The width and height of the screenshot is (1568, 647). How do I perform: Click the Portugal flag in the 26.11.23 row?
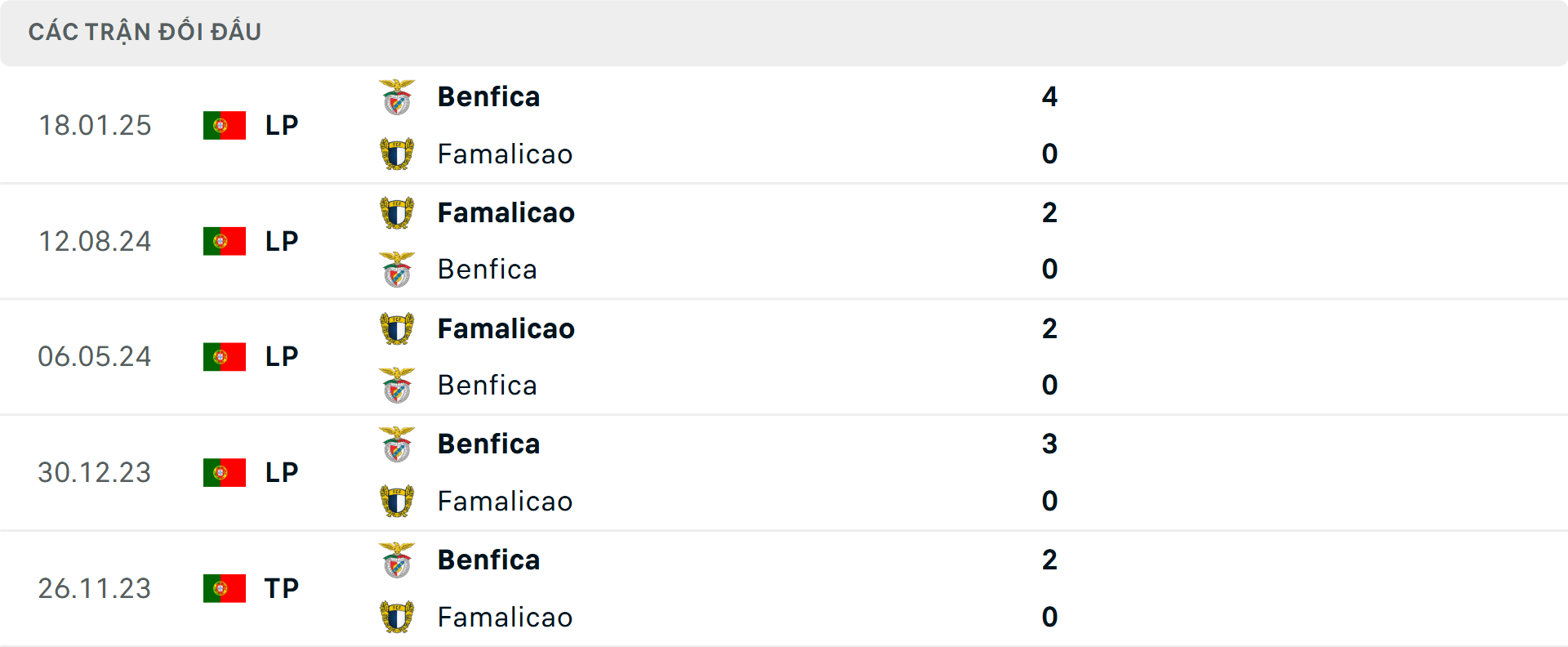[x=225, y=588]
